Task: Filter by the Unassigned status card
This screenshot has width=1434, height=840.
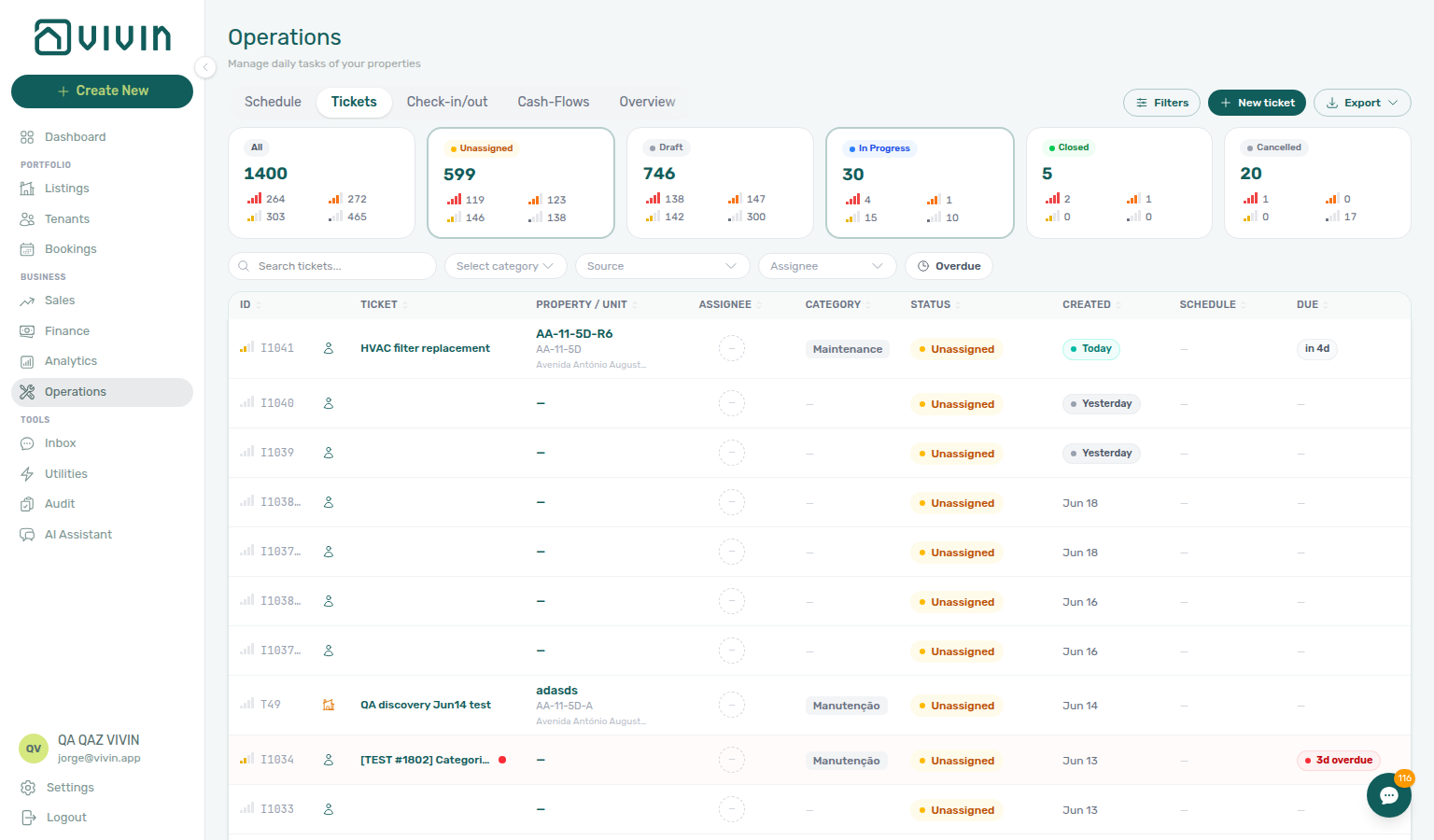Action: (x=521, y=183)
